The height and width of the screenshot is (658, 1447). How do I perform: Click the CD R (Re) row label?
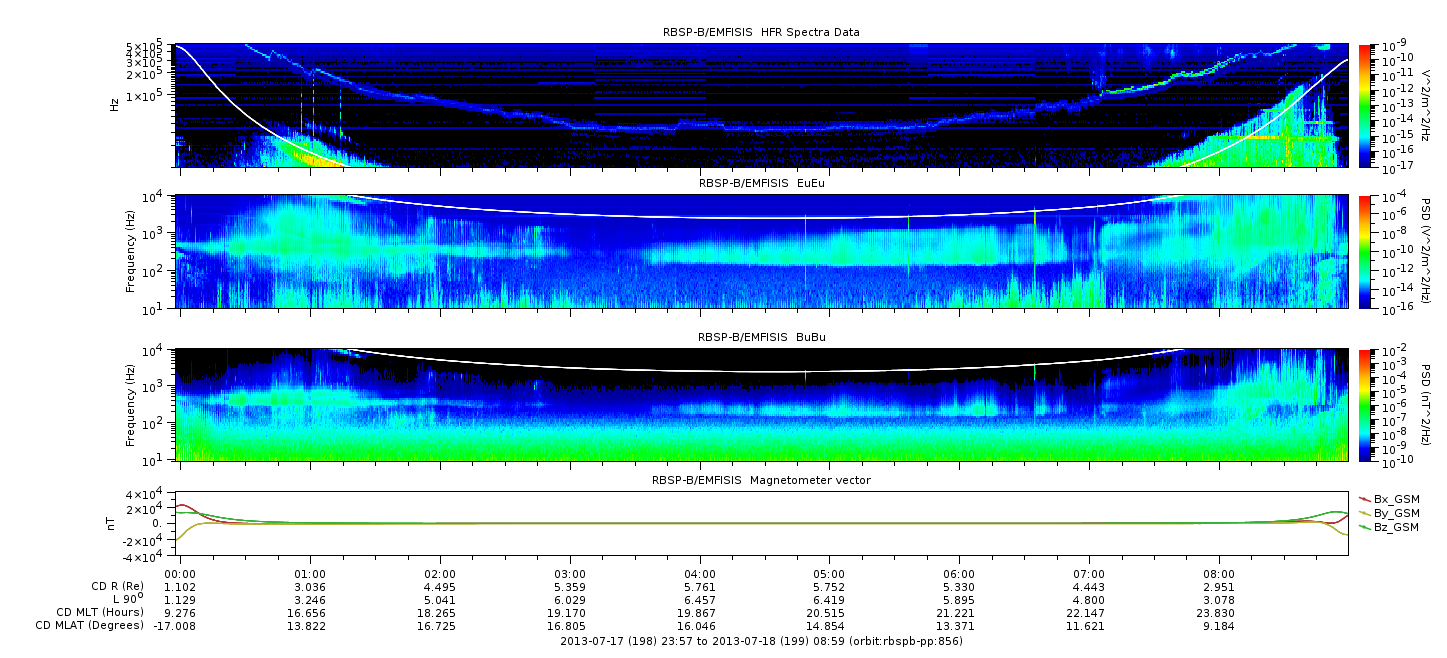click(111, 587)
